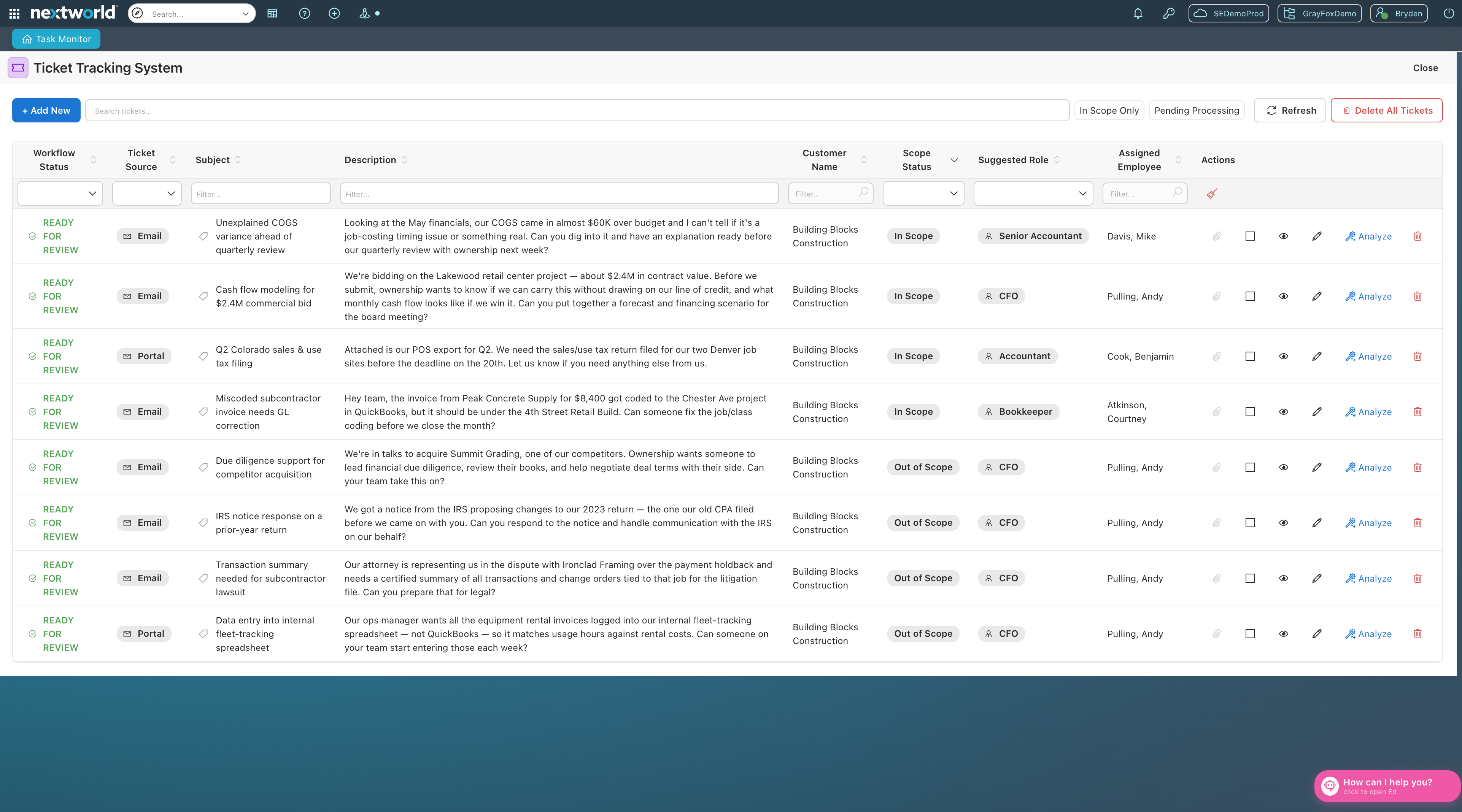Analyze the fleet-tracking spreadsheet ticket
This screenshot has width=1462, height=812.
1368,634
